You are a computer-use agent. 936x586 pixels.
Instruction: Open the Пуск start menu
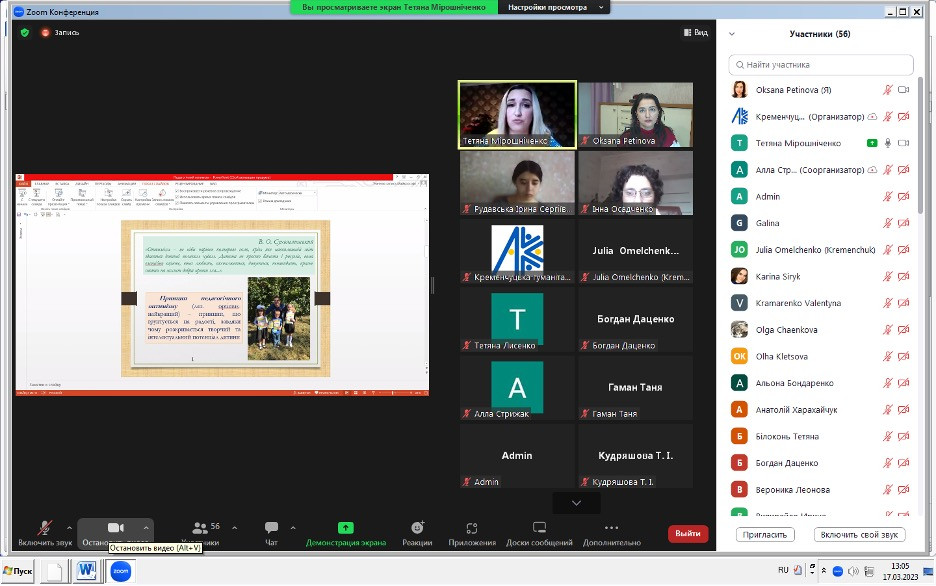[x=18, y=571]
